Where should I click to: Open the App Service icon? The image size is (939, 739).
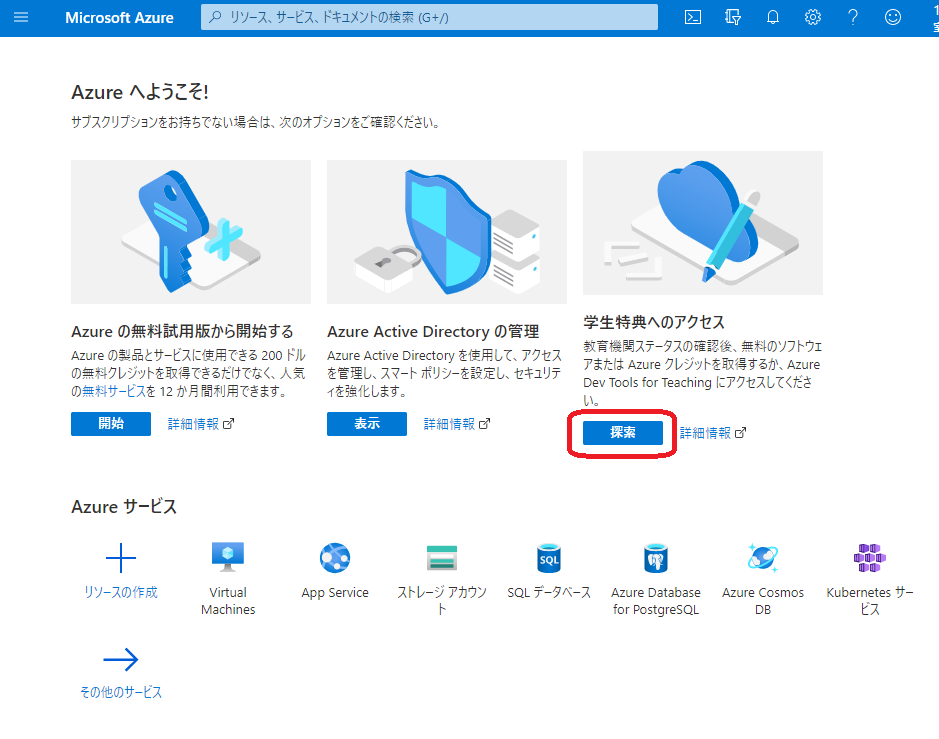(335, 558)
